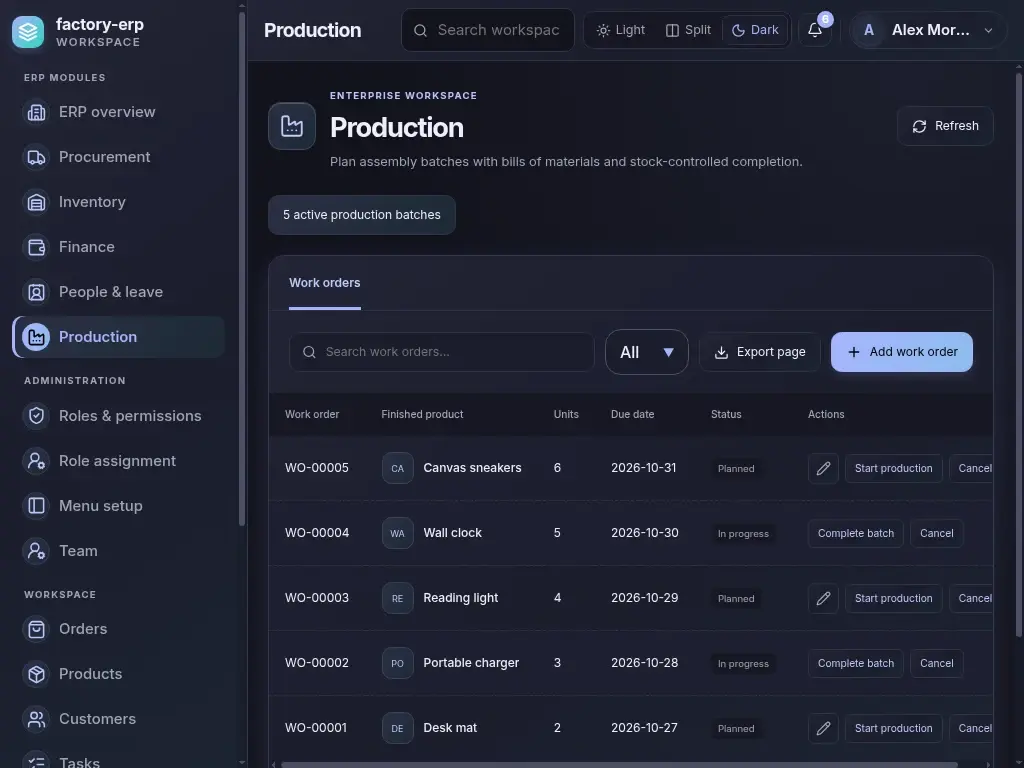
Task: Click the Roles & permissions shield icon
Action: tap(37, 416)
